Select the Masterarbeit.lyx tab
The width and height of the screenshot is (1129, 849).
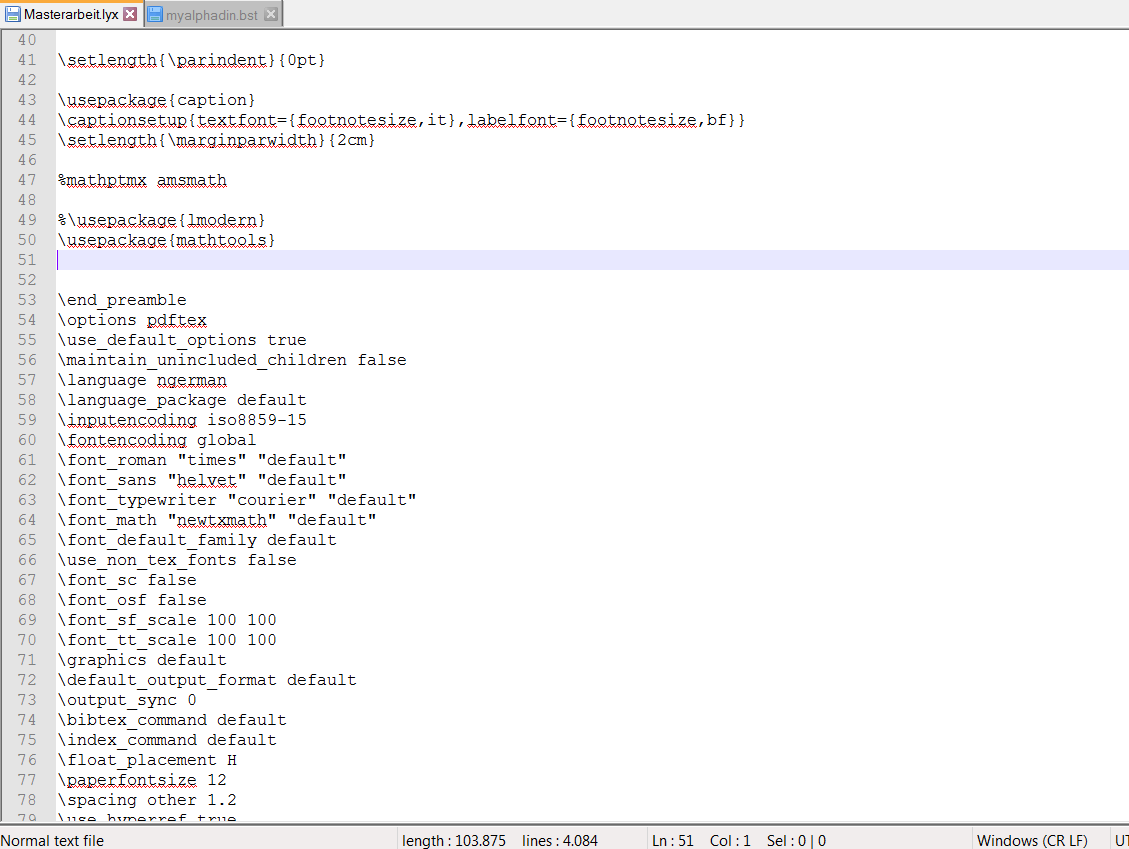(x=70, y=14)
